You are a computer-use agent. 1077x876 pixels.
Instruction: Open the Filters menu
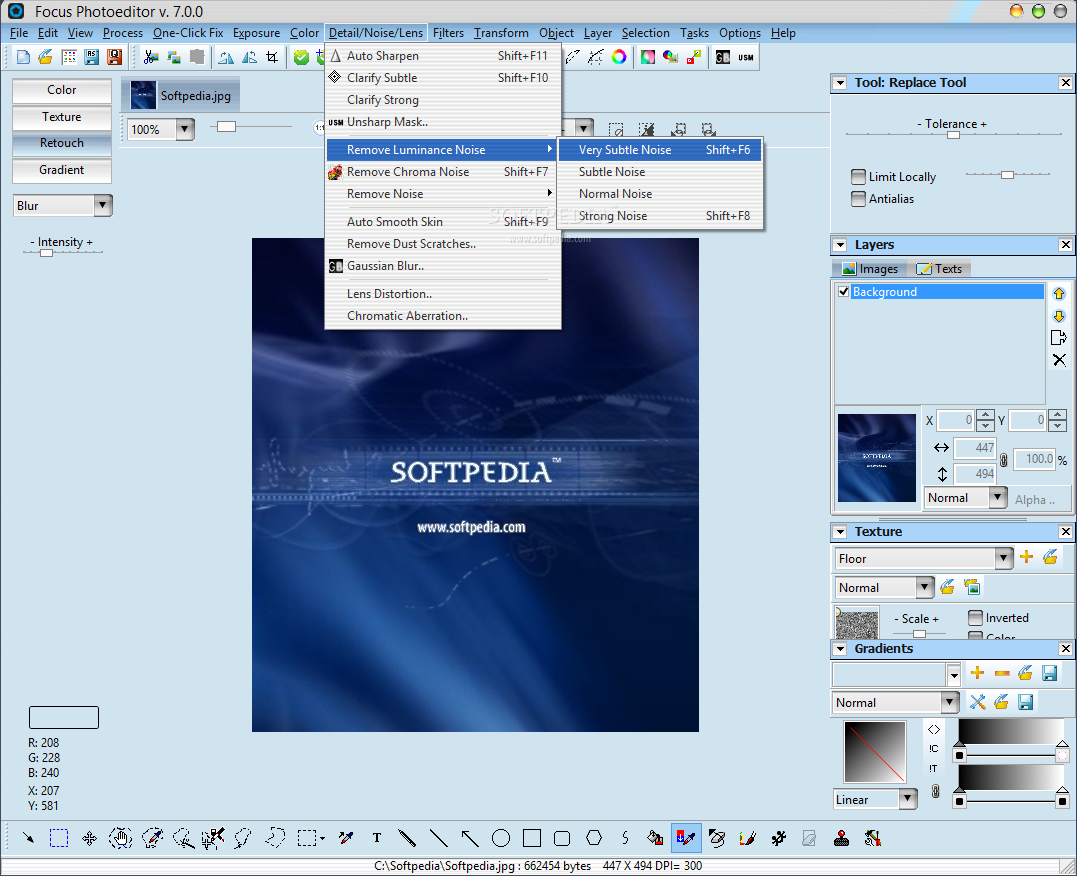[x=448, y=33]
